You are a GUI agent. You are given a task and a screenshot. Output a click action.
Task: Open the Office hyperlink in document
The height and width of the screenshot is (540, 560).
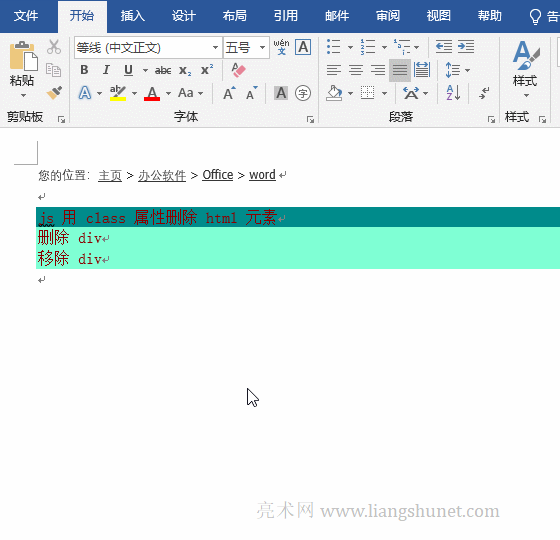(218, 175)
